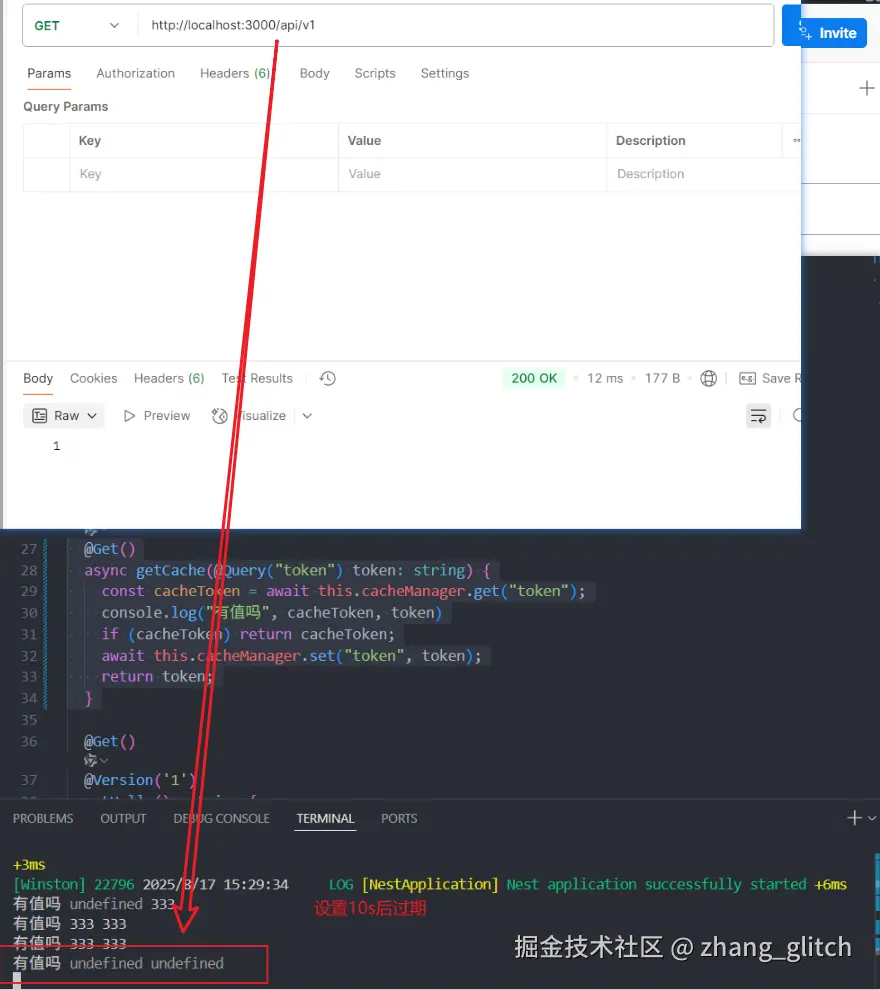Click the network globe icon

(709, 378)
